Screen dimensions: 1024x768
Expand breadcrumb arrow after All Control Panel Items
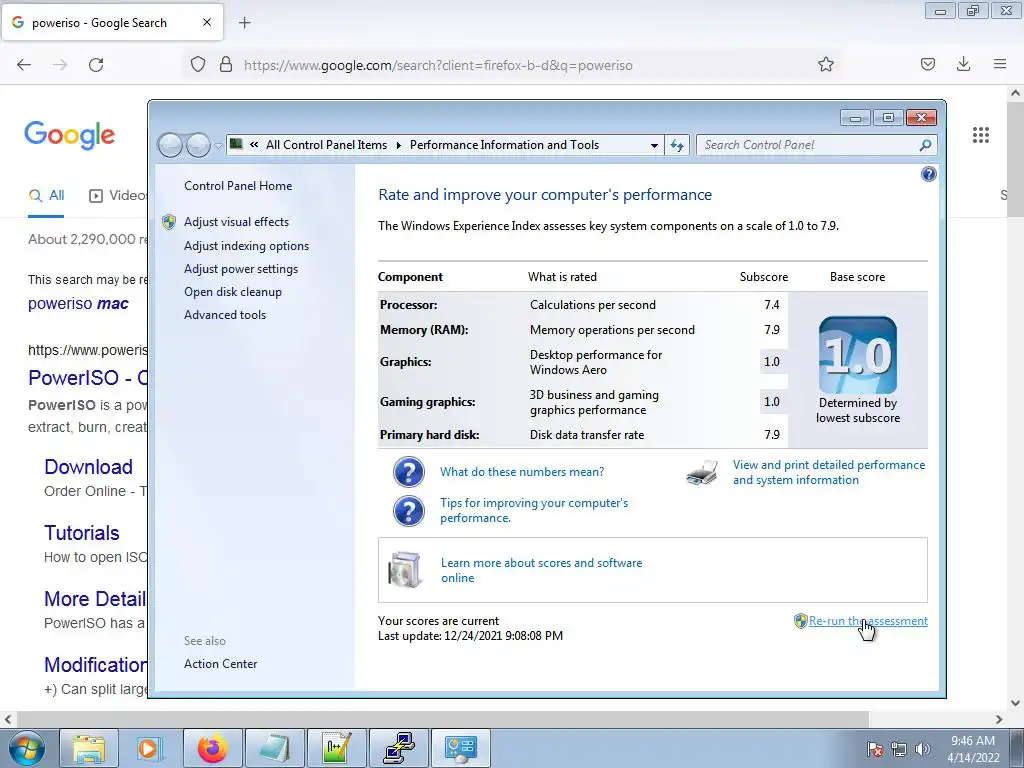[398, 145]
